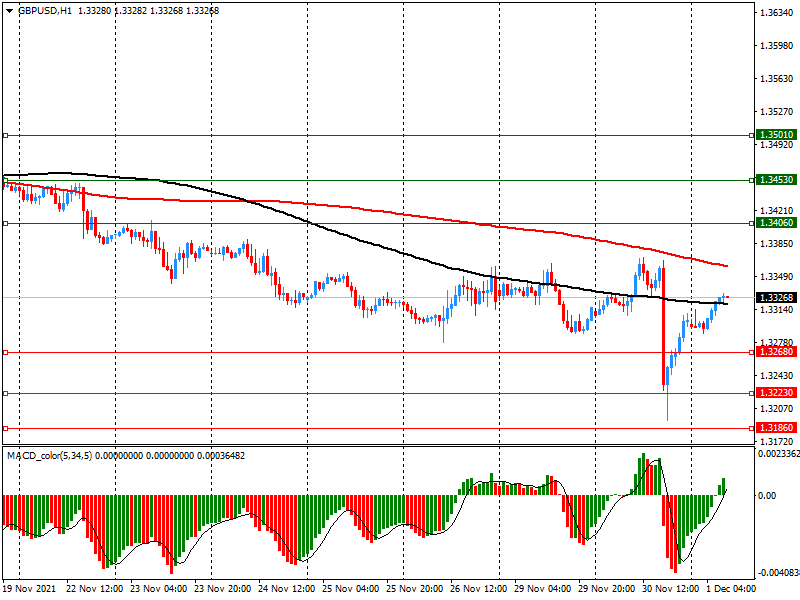Viewport: 800px width, 600px height.
Task: Grab the left handle of the 1.35010 line
Action: click(x=5, y=135)
